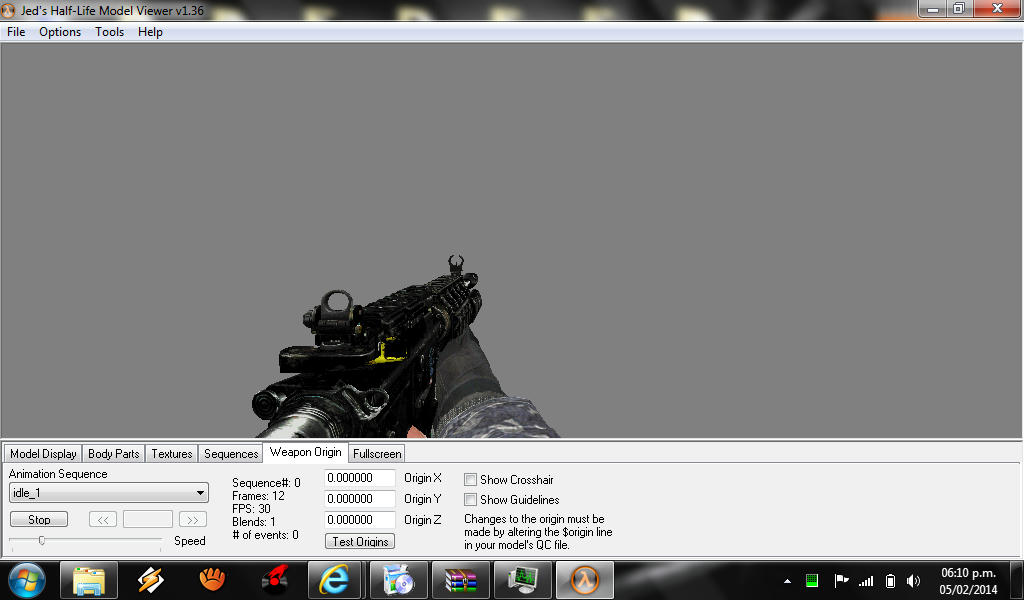Restore down the Model Viewer window
Screen dimensions: 1024x600
point(959,8)
